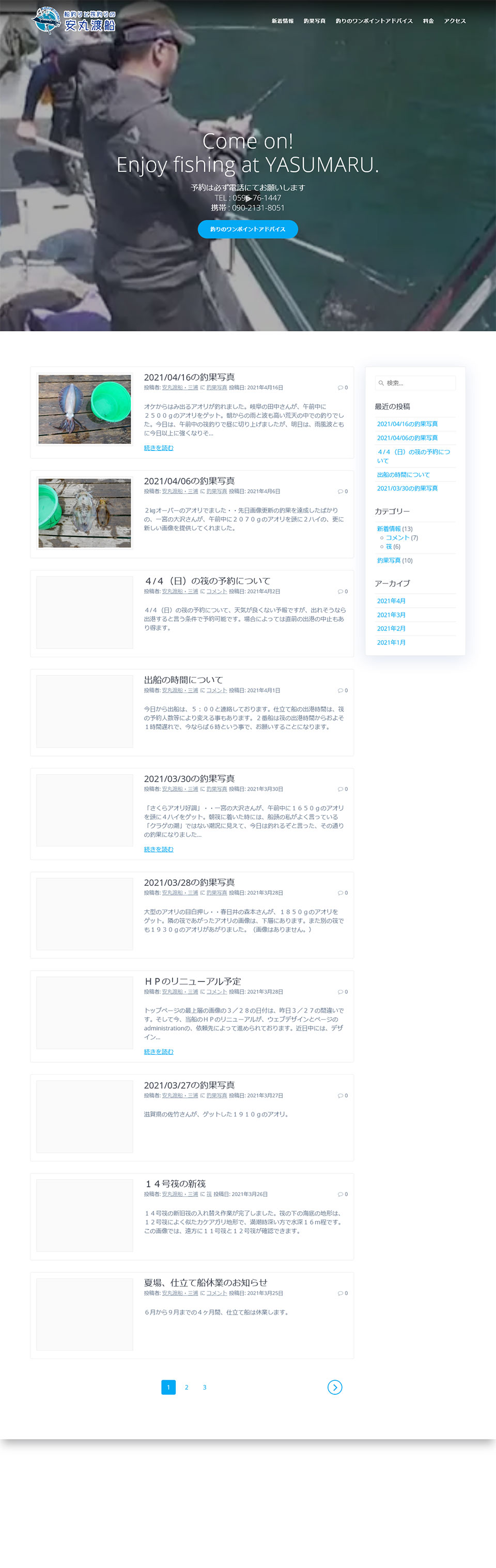
Task: Open the 料金 menu item
Action: click(x=428, y=21)
